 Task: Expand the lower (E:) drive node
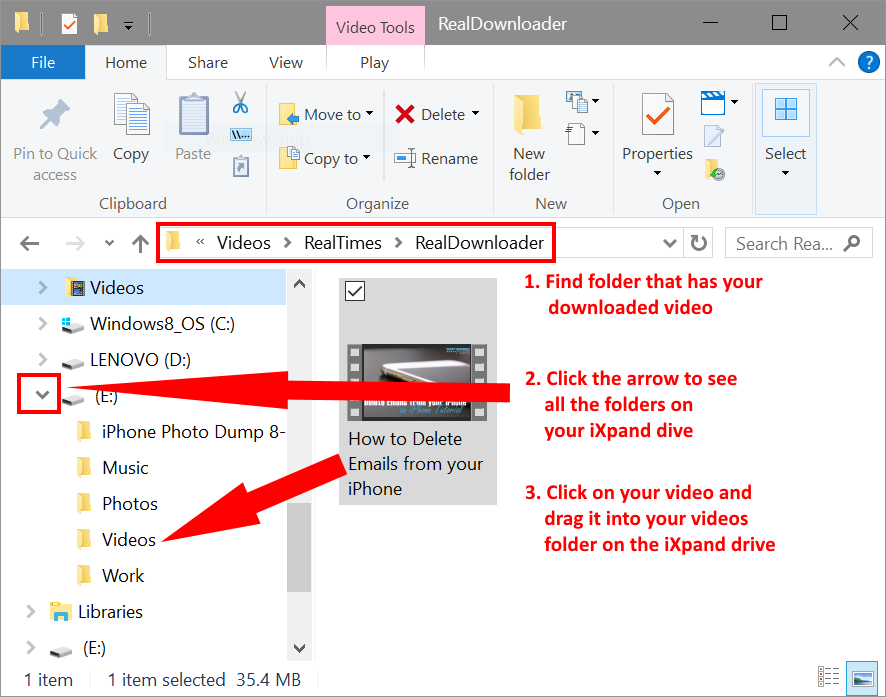click(x=31, y=648)
